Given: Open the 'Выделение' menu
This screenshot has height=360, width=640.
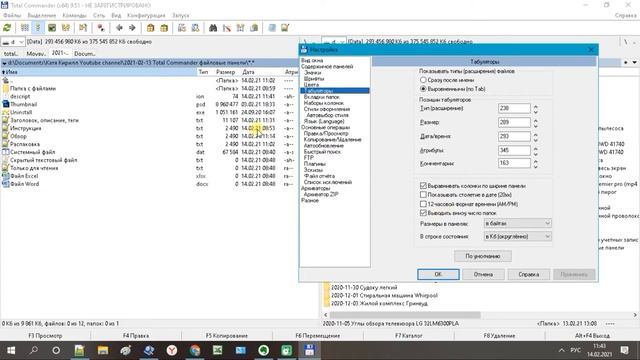Looking at the screenshot, I should point(42,15).
